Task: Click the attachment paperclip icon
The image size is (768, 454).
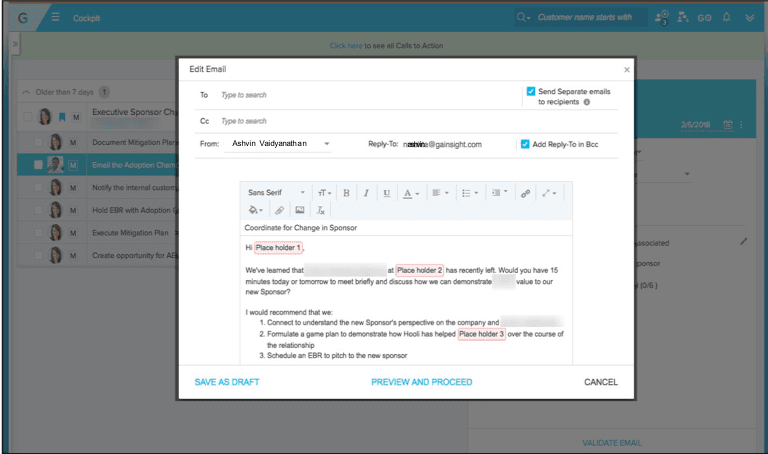Action: pos(279,211)
